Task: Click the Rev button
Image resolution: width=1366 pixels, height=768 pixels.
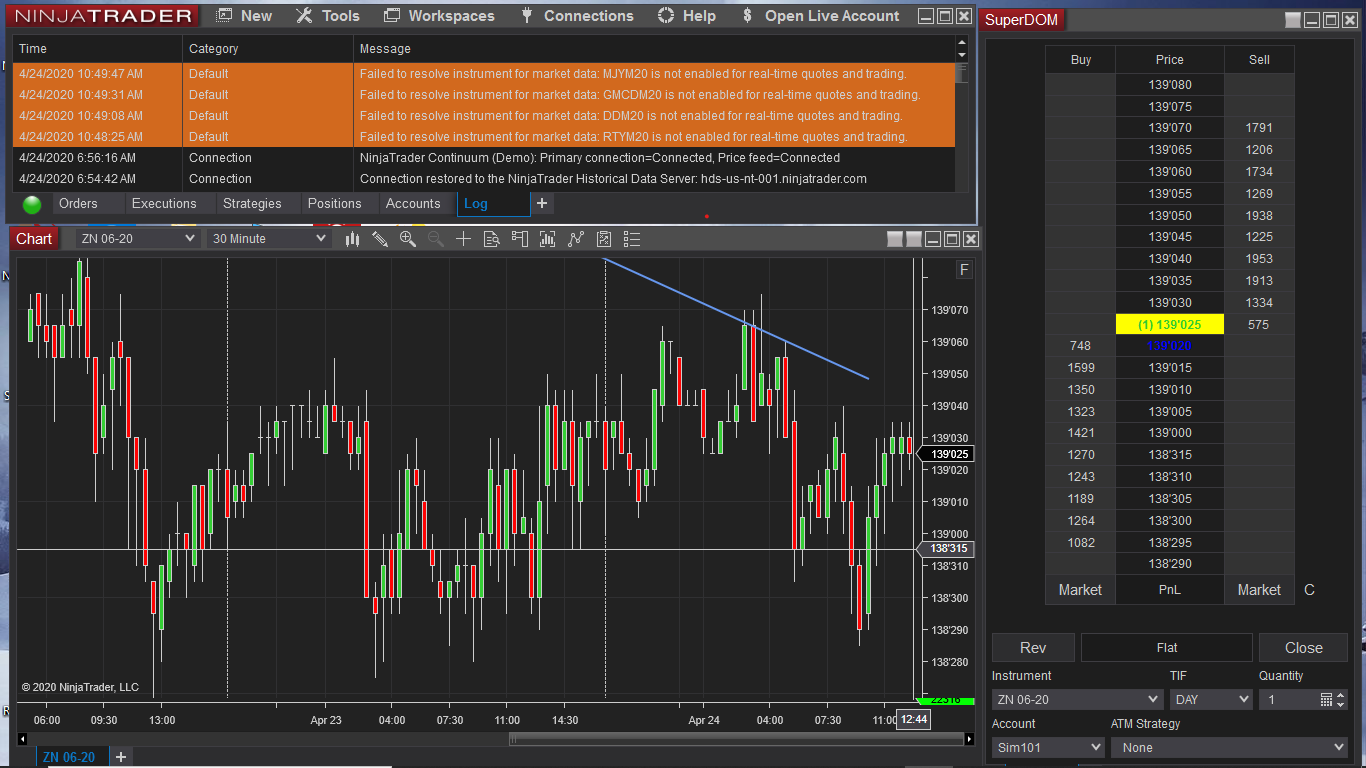Action: (x=1033, y=647)
